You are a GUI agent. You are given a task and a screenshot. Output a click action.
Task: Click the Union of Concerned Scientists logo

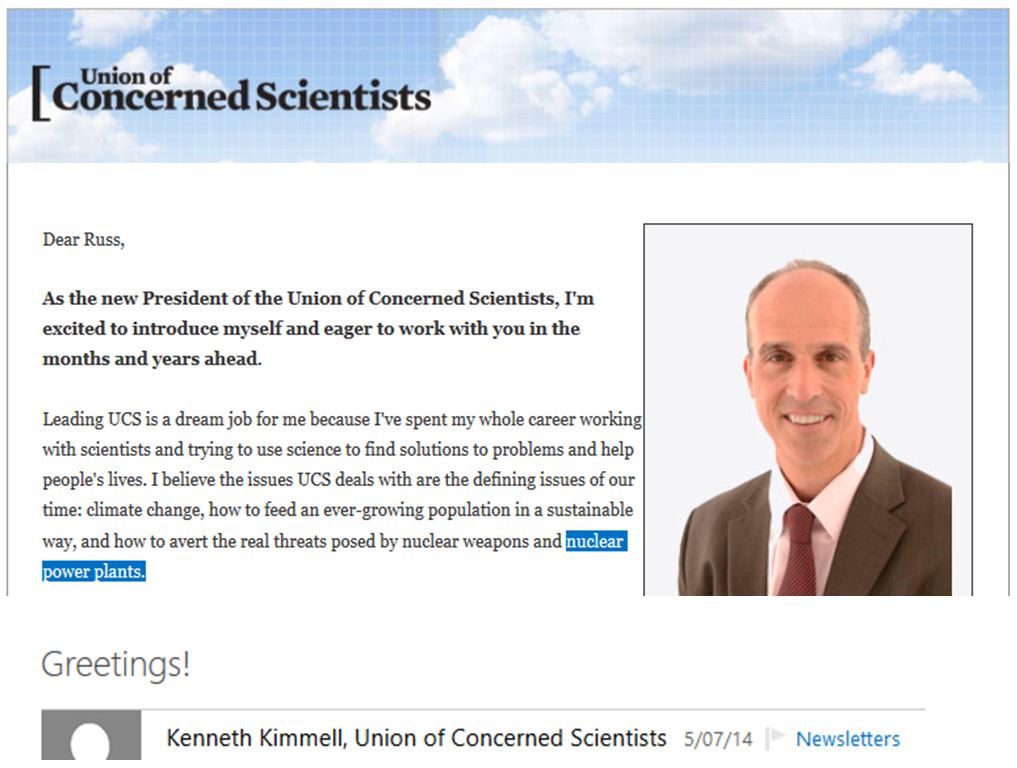[x=235, y=90]
